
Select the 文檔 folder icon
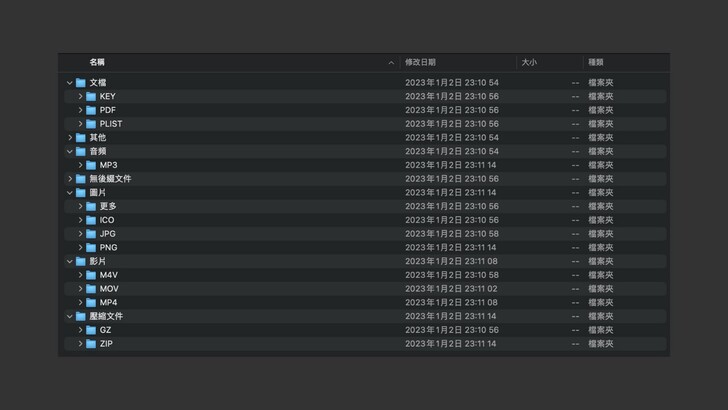[x=81, y=83]
